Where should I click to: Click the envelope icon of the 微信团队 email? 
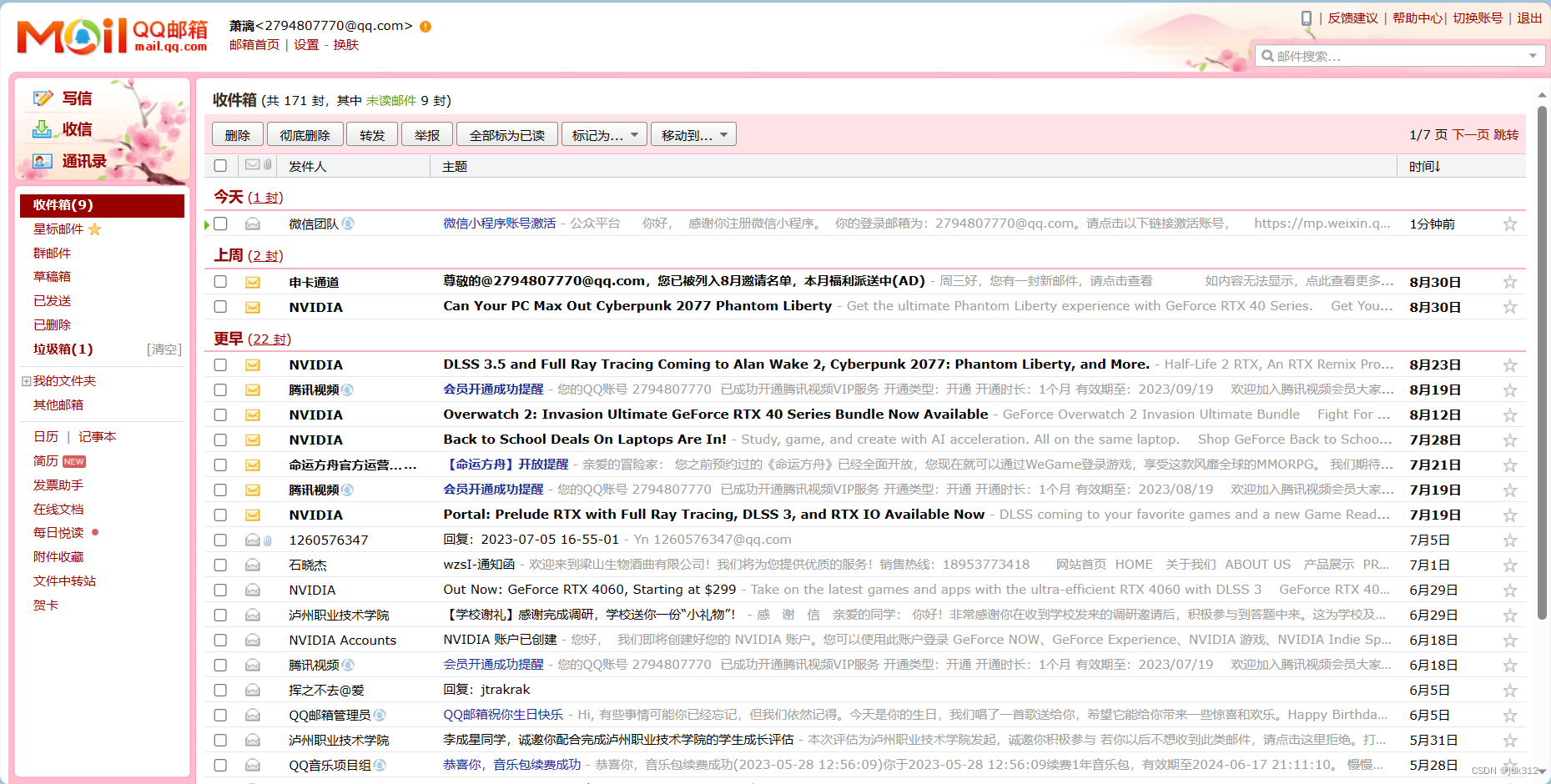point(253,224)
